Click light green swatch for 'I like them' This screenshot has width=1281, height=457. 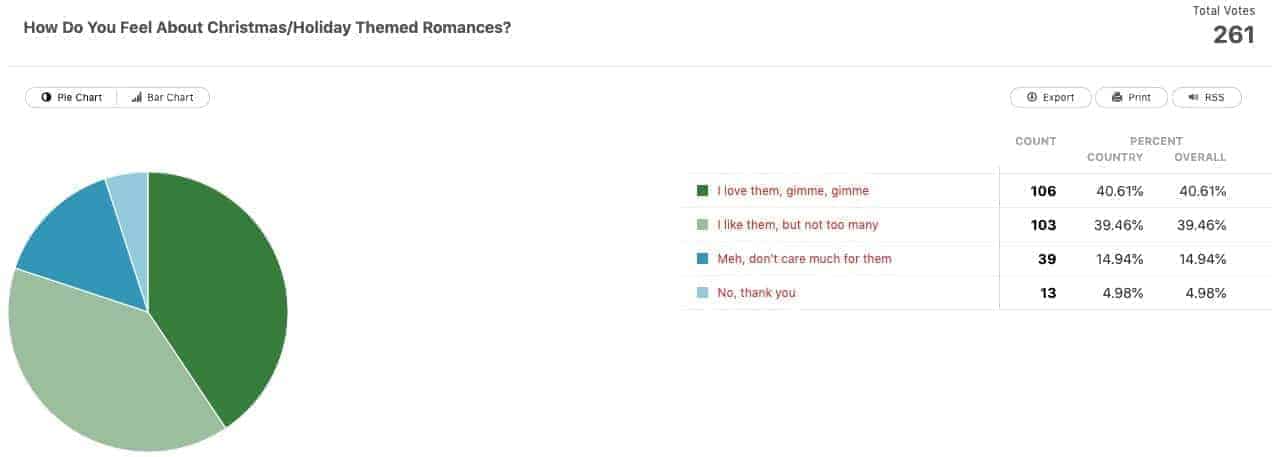tap(702, 225)
